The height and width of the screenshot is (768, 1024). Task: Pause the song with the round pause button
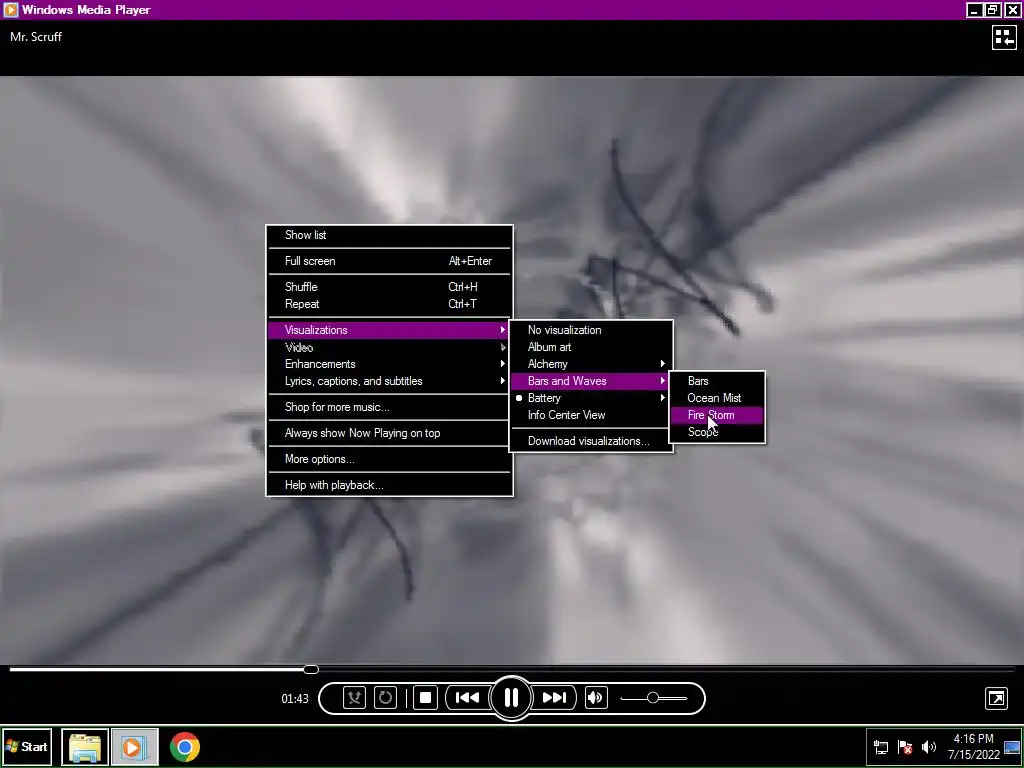pyautogui.click(x=511, y=697)
